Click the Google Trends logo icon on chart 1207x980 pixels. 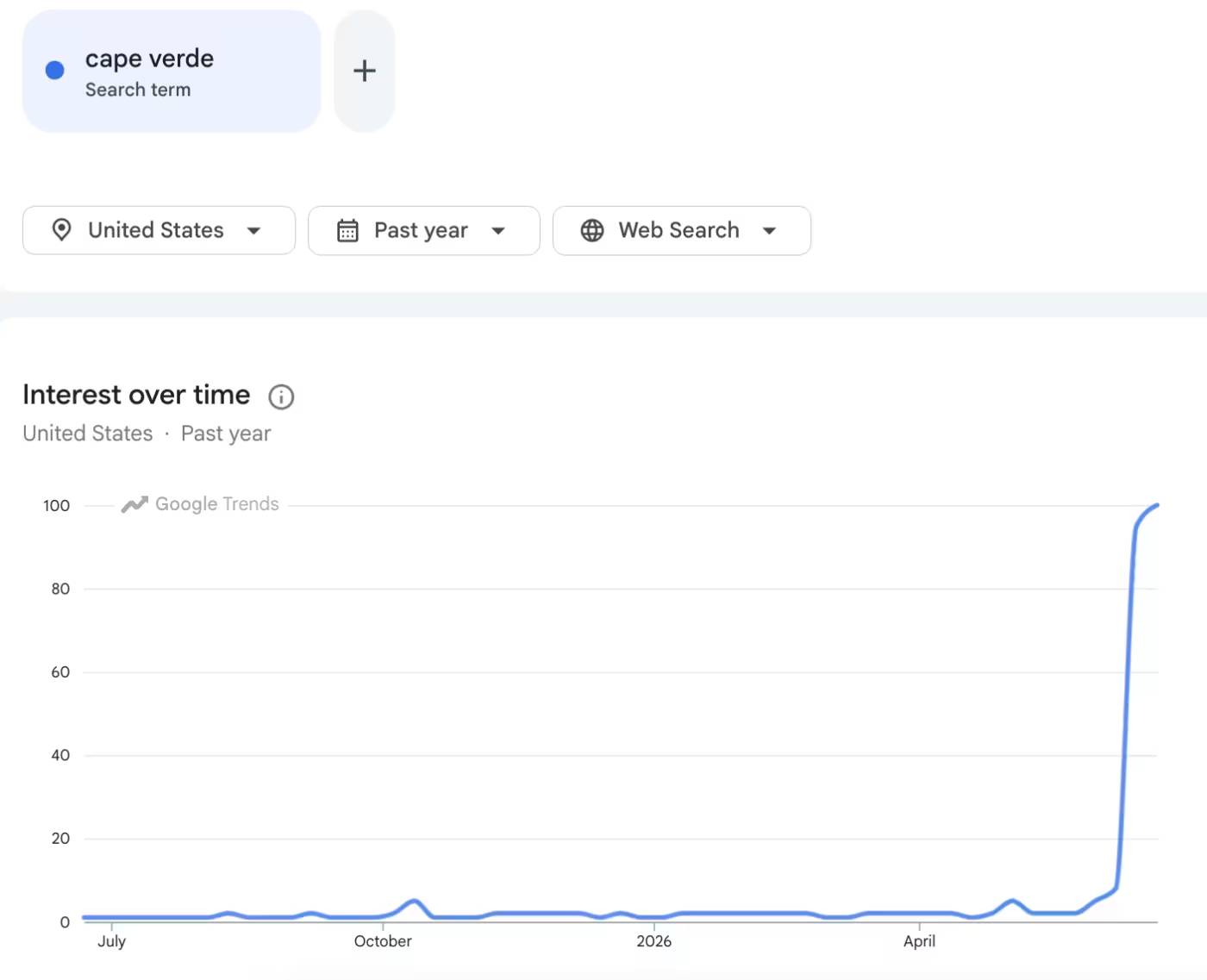pos(134,504)
